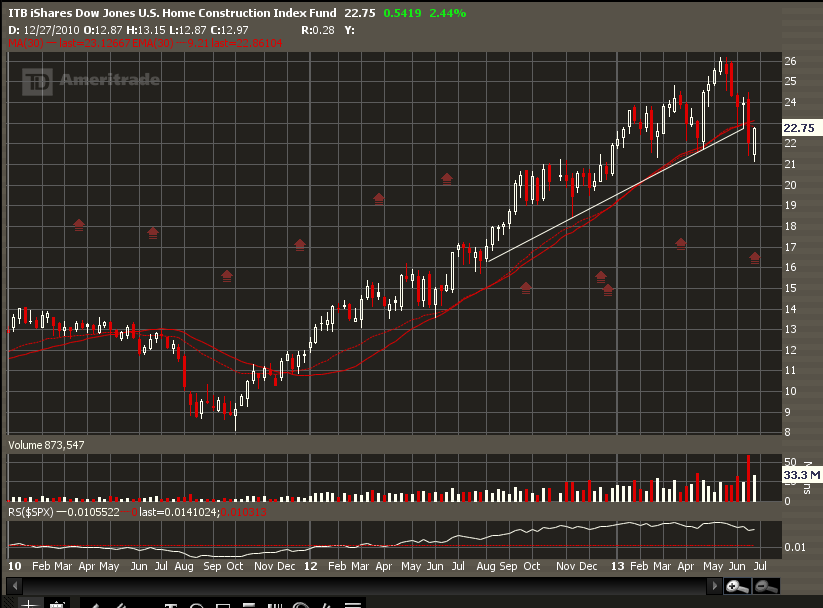Select the white trendline on the chart
The width and height of the screenshot is (823, 608).
tap(615, 195)
